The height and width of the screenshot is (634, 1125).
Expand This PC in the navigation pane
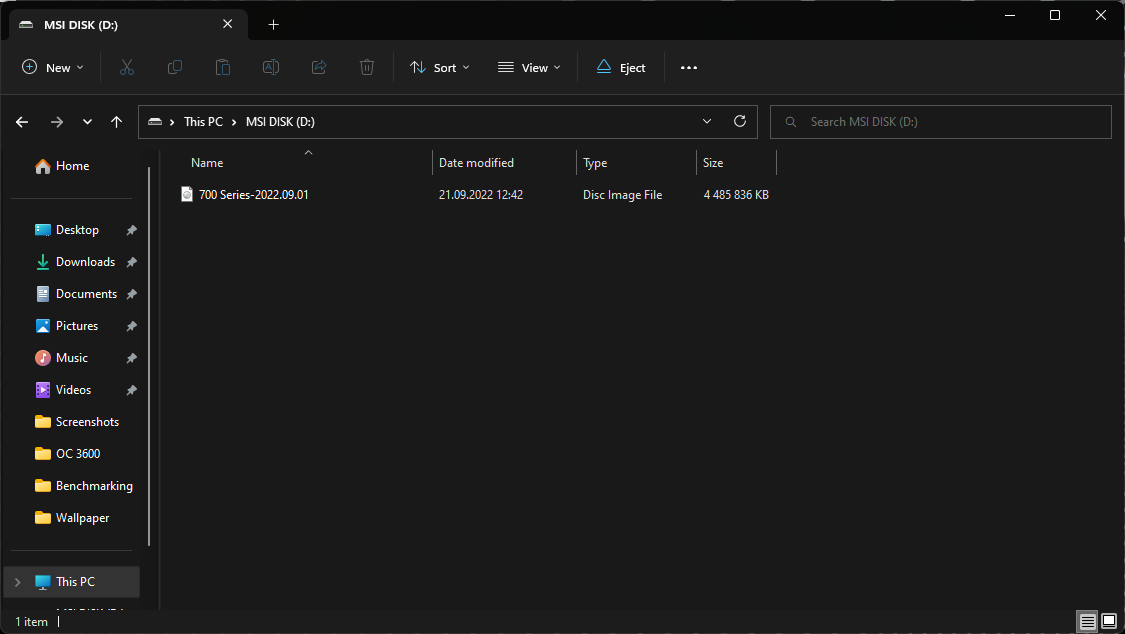click(18, 581)
